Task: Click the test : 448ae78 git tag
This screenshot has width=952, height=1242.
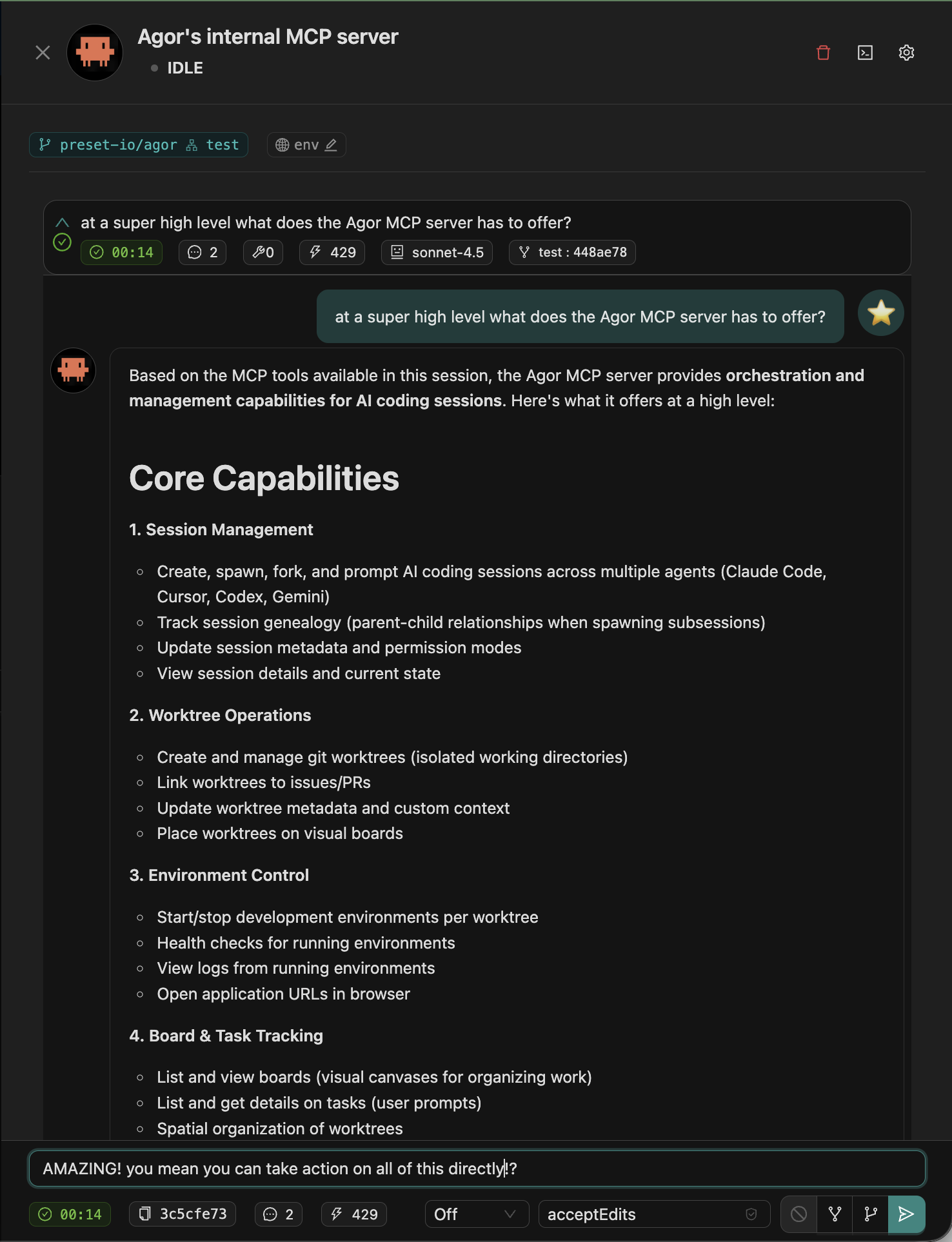Action: point(572,253)
